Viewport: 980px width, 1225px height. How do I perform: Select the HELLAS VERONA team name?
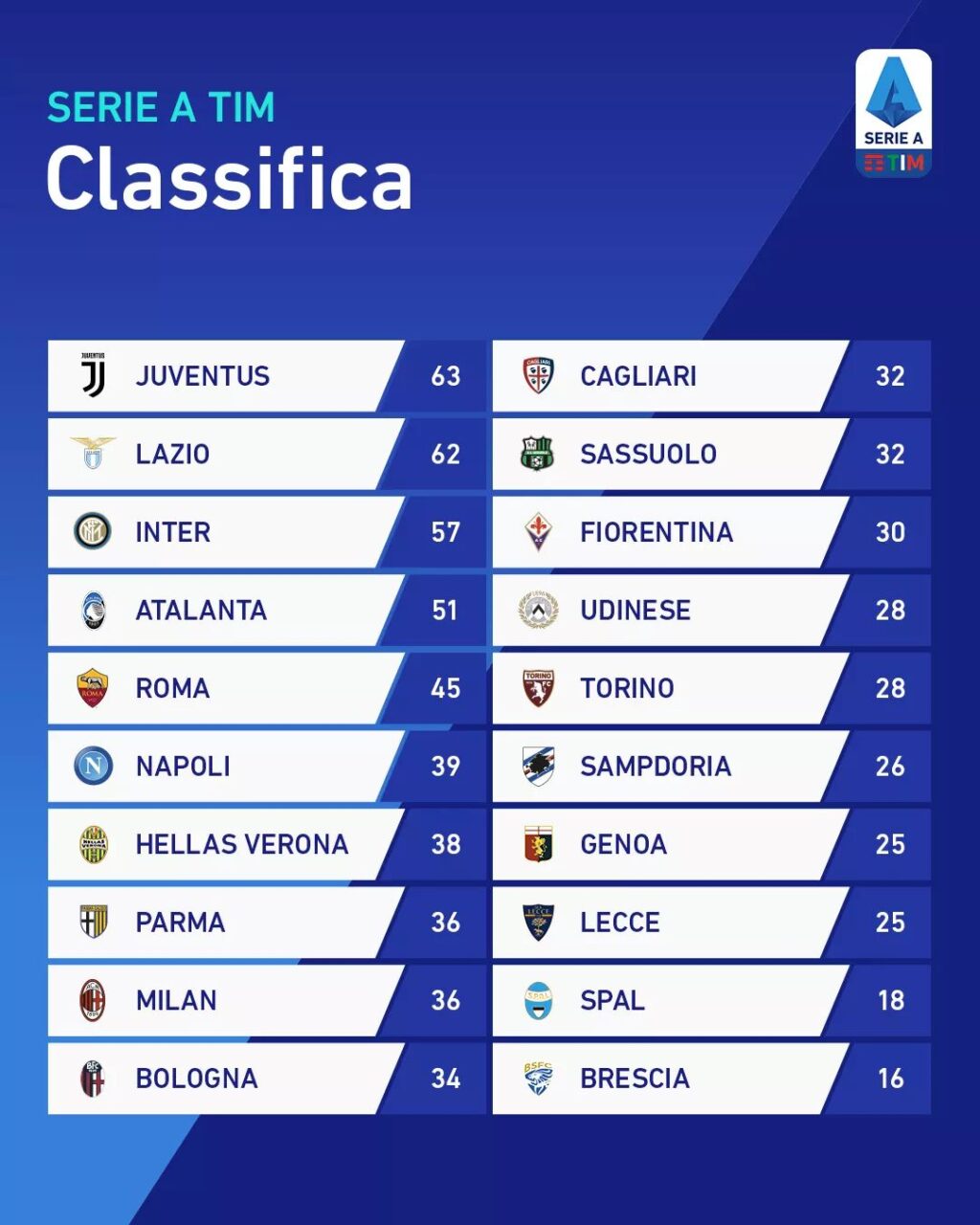click(241, 844)
